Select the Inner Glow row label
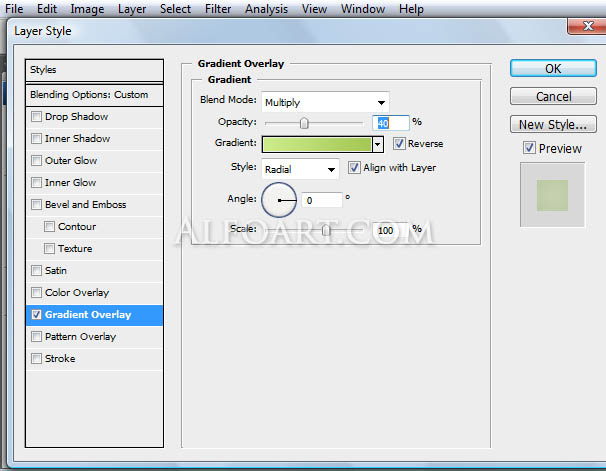 [70, 182]
